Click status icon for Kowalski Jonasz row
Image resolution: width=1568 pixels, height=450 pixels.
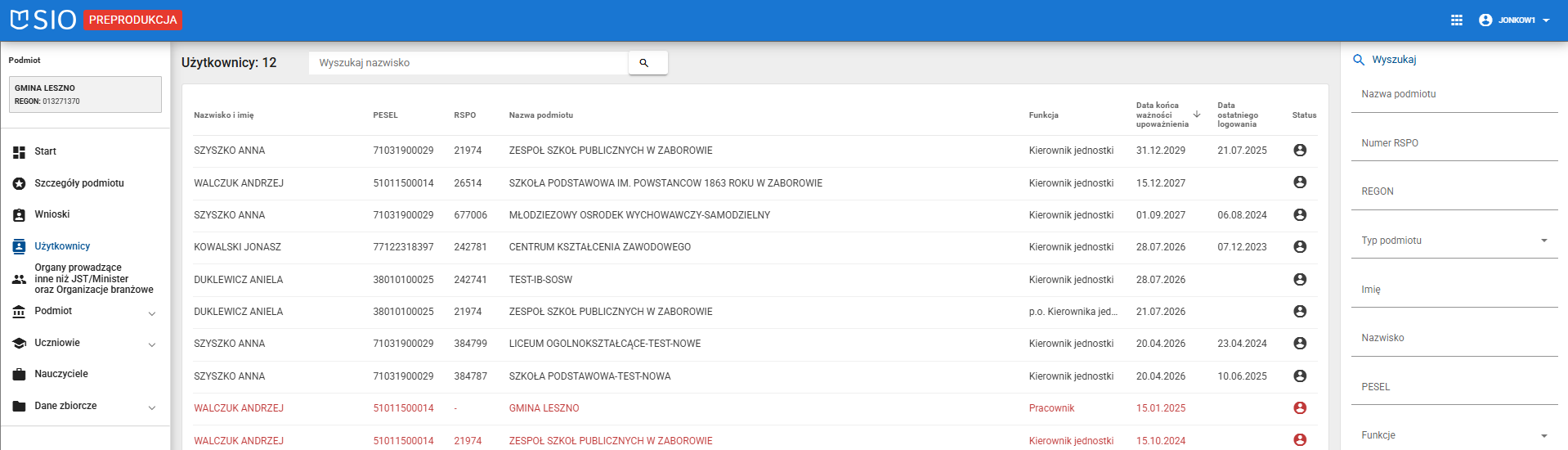pos(1299,247)
